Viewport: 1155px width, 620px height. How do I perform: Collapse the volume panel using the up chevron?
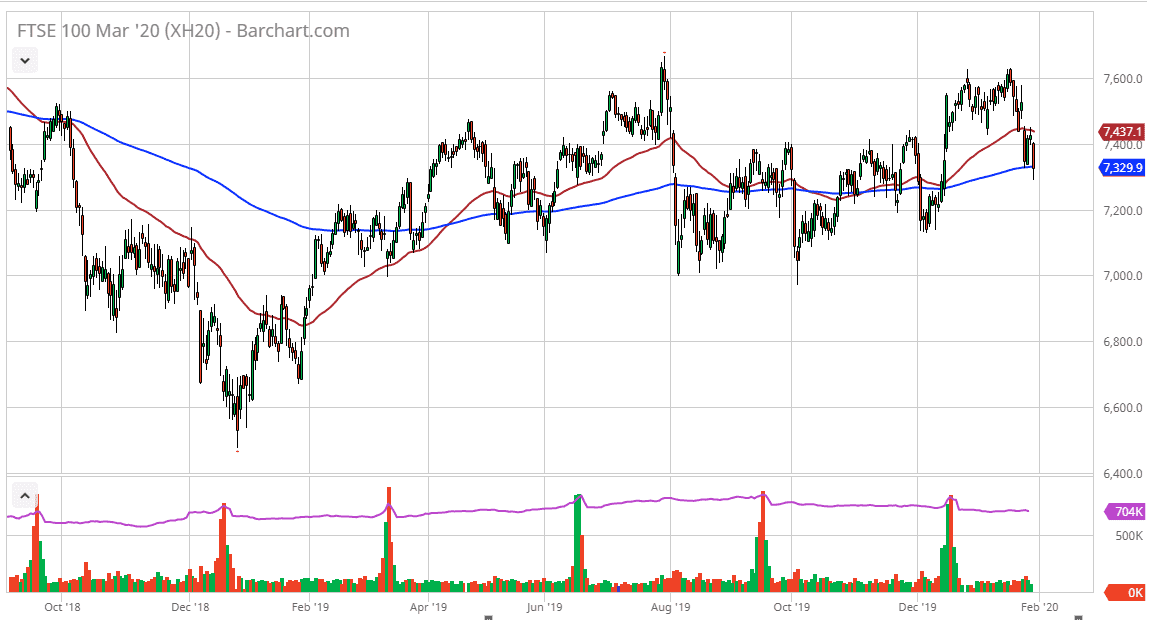click(24, 496)
